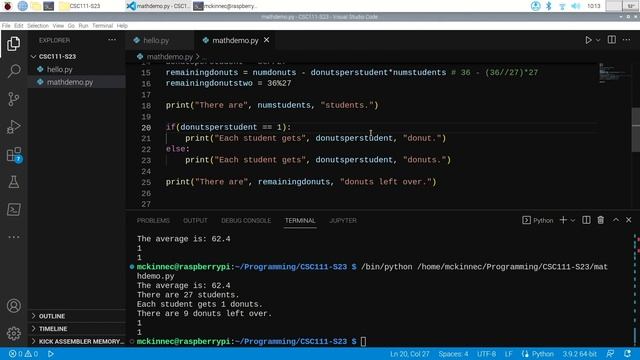This screenshot has width=640, height=360.
Task: Open the new terminal launch profile dropdown
Action: (573, 220)
